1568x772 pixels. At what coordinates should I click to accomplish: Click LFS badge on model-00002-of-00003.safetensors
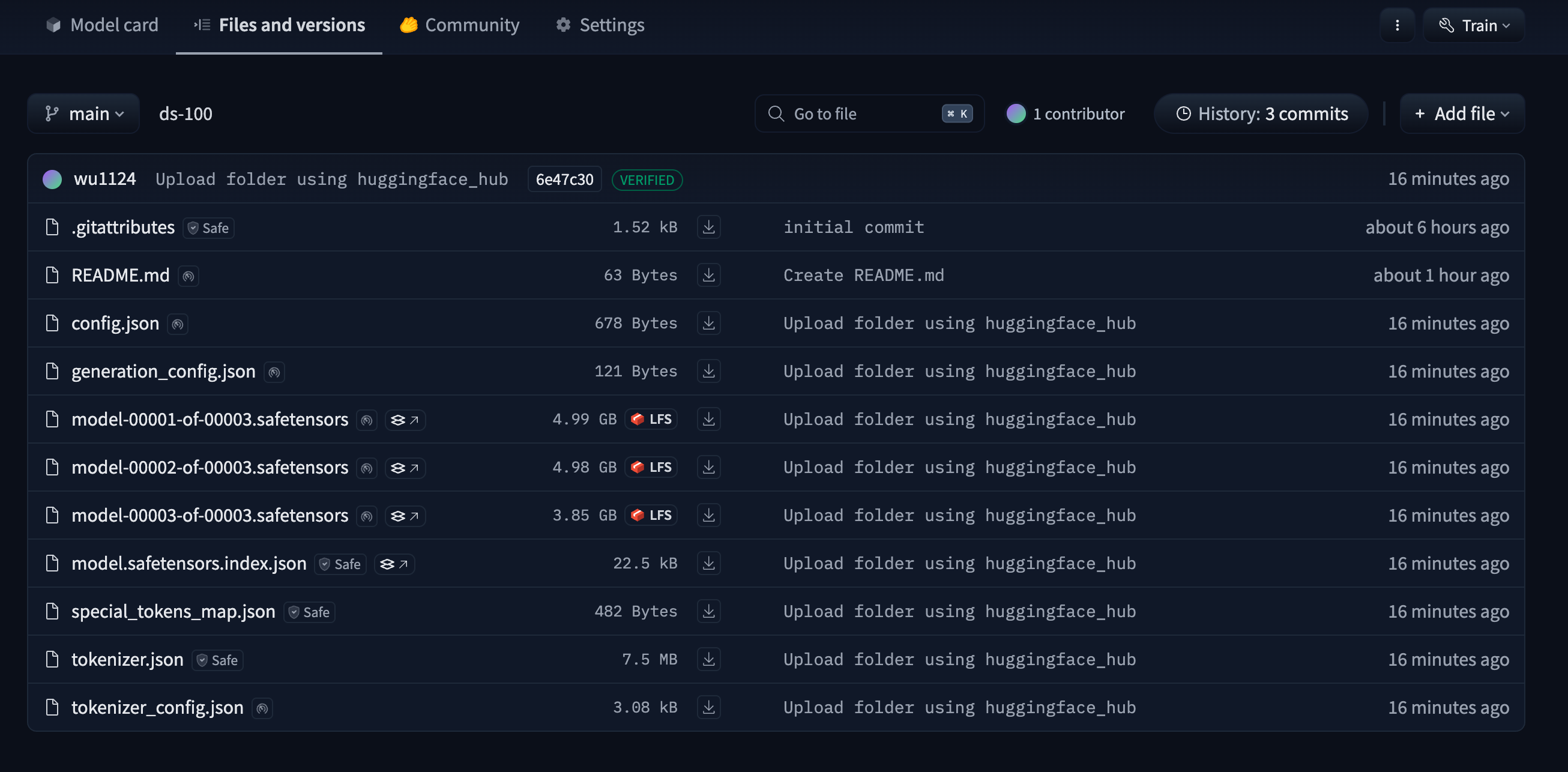[x=651, y=468]
